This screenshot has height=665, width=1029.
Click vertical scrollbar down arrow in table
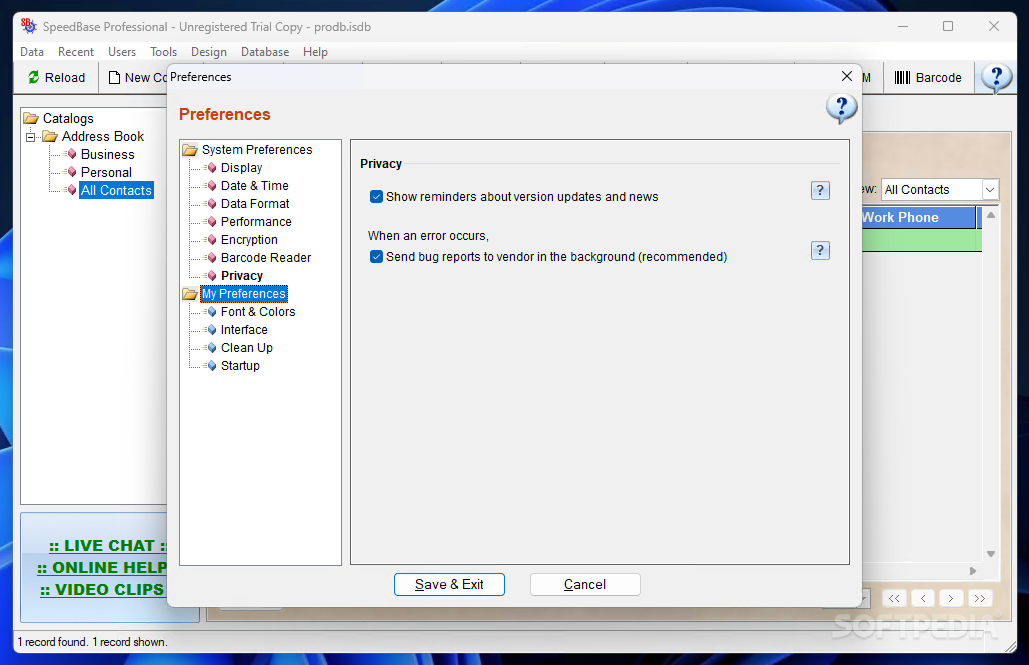(x=991, y=555)
